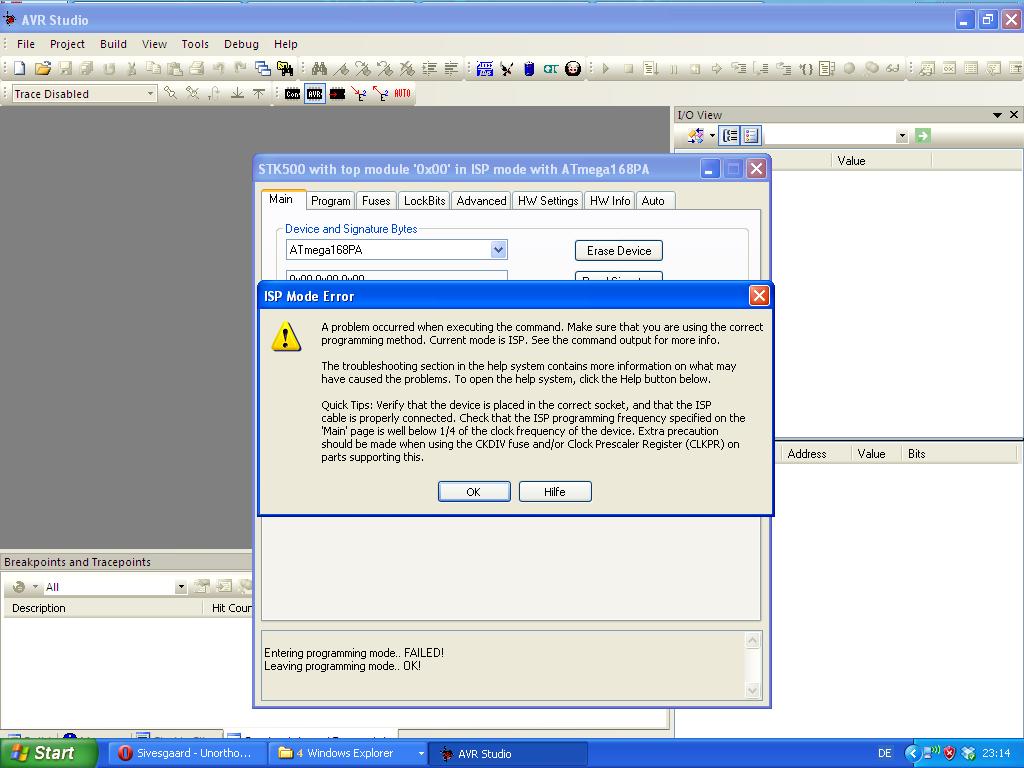Switch to the LockBits tab
1024x768 pixels.
click(424, 200)
